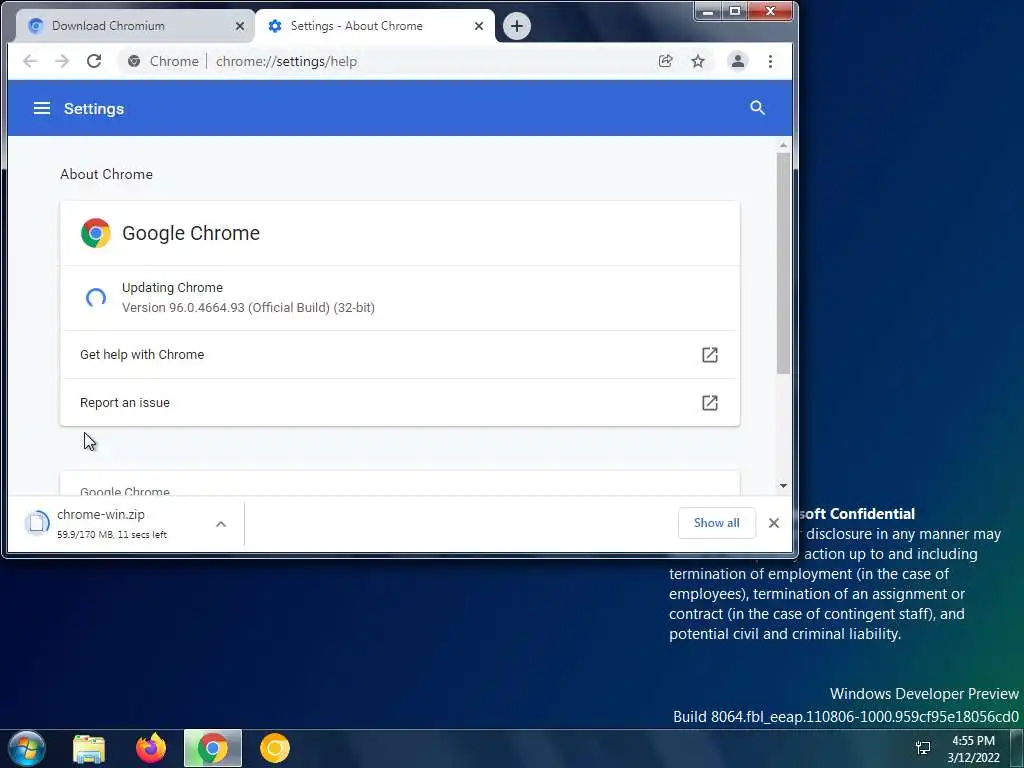Click the browser forward arrow

(62, 61)
